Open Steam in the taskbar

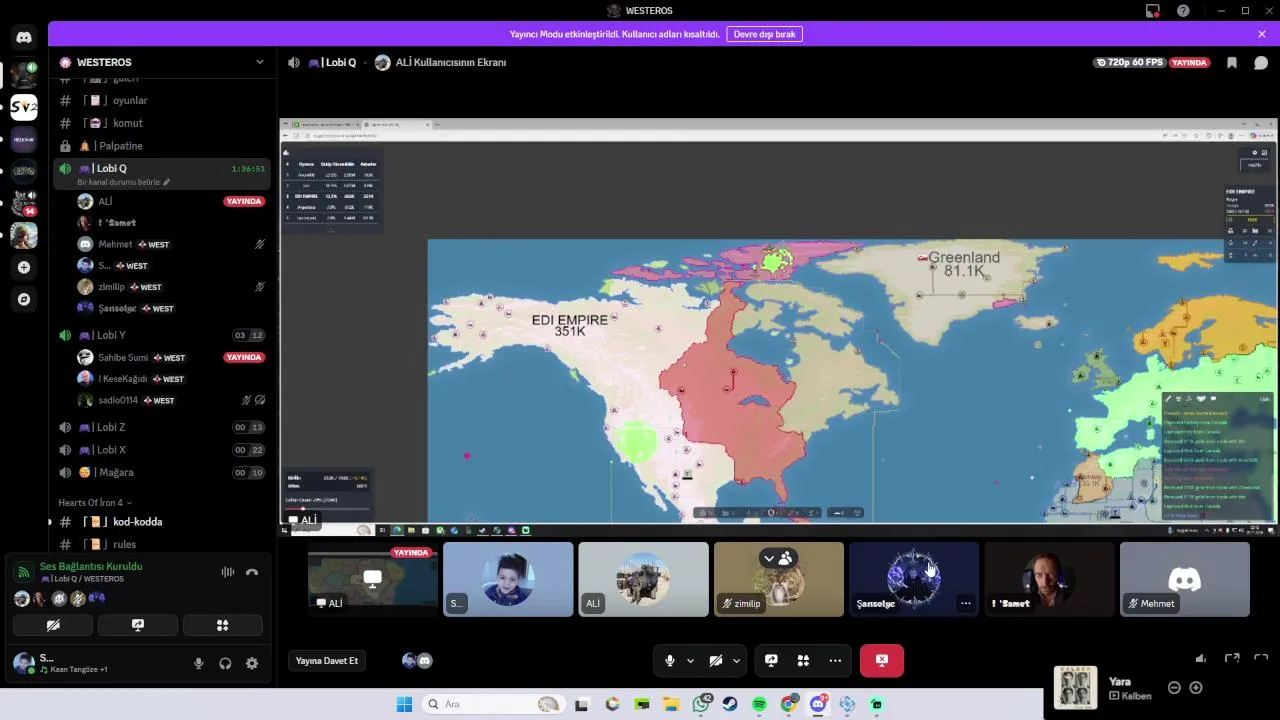tap(730, 704)
